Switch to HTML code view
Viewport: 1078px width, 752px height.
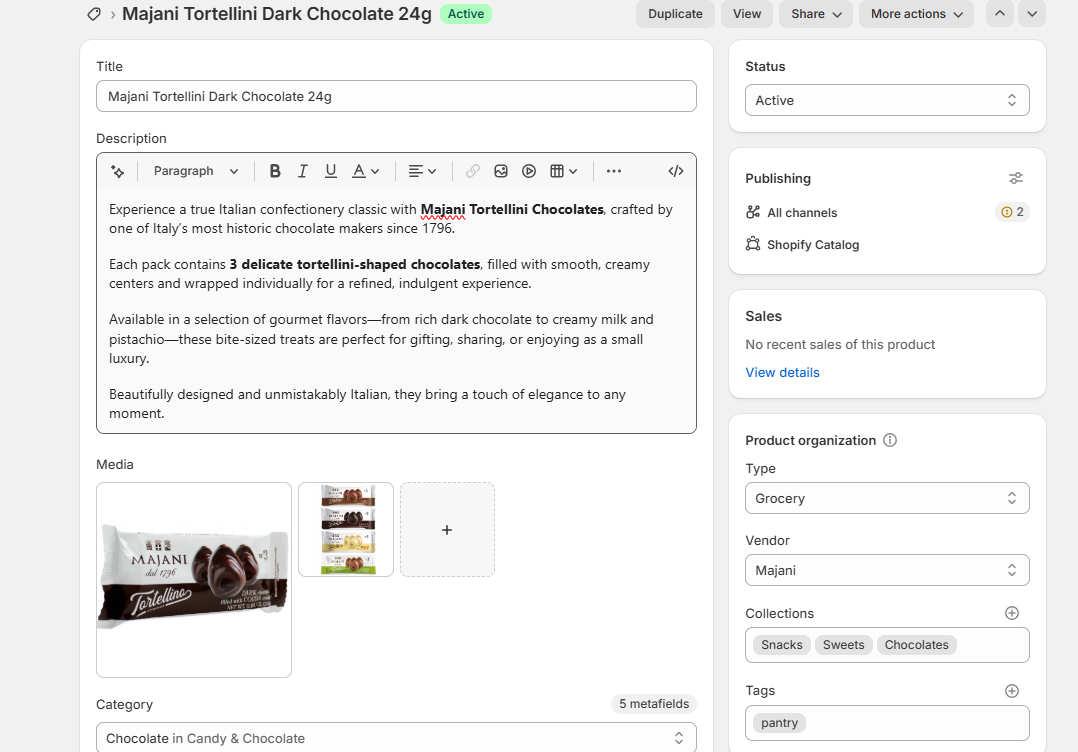coord(676,171)
